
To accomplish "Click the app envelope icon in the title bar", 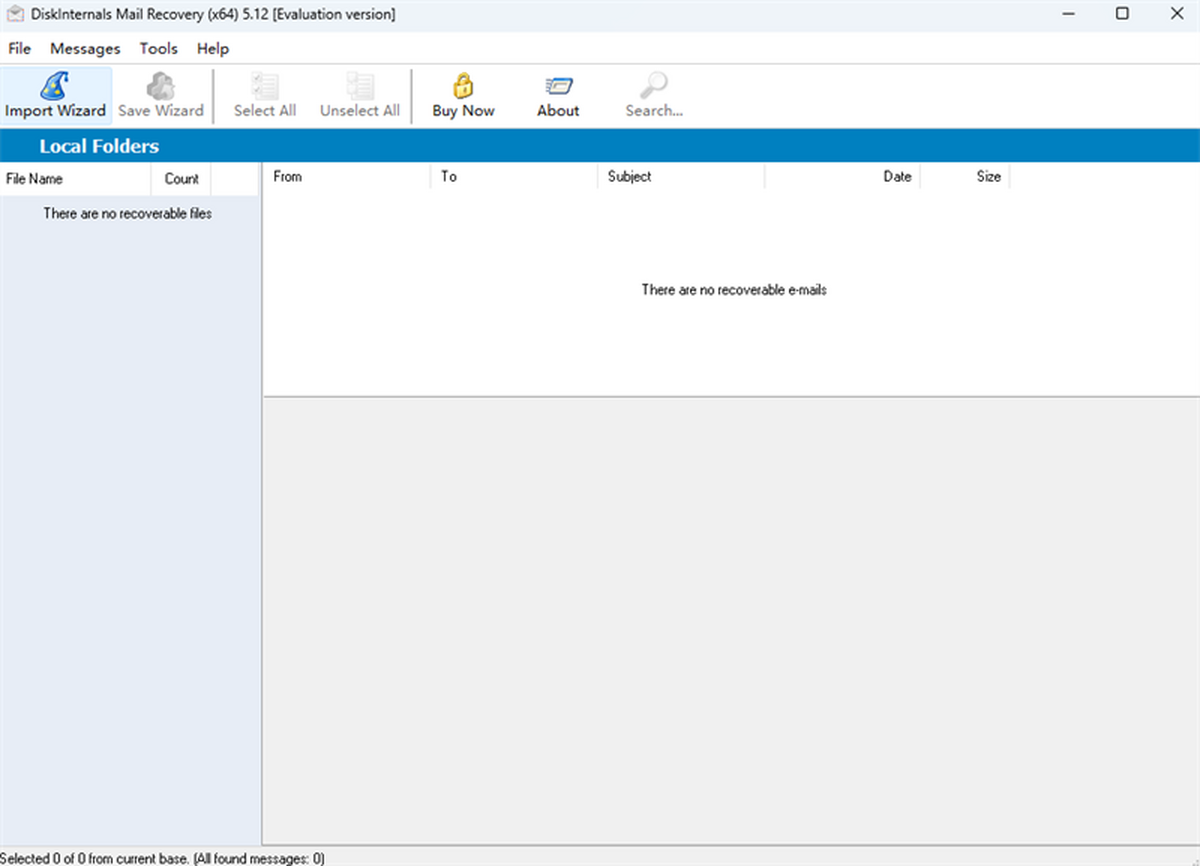I will [14, 14].
